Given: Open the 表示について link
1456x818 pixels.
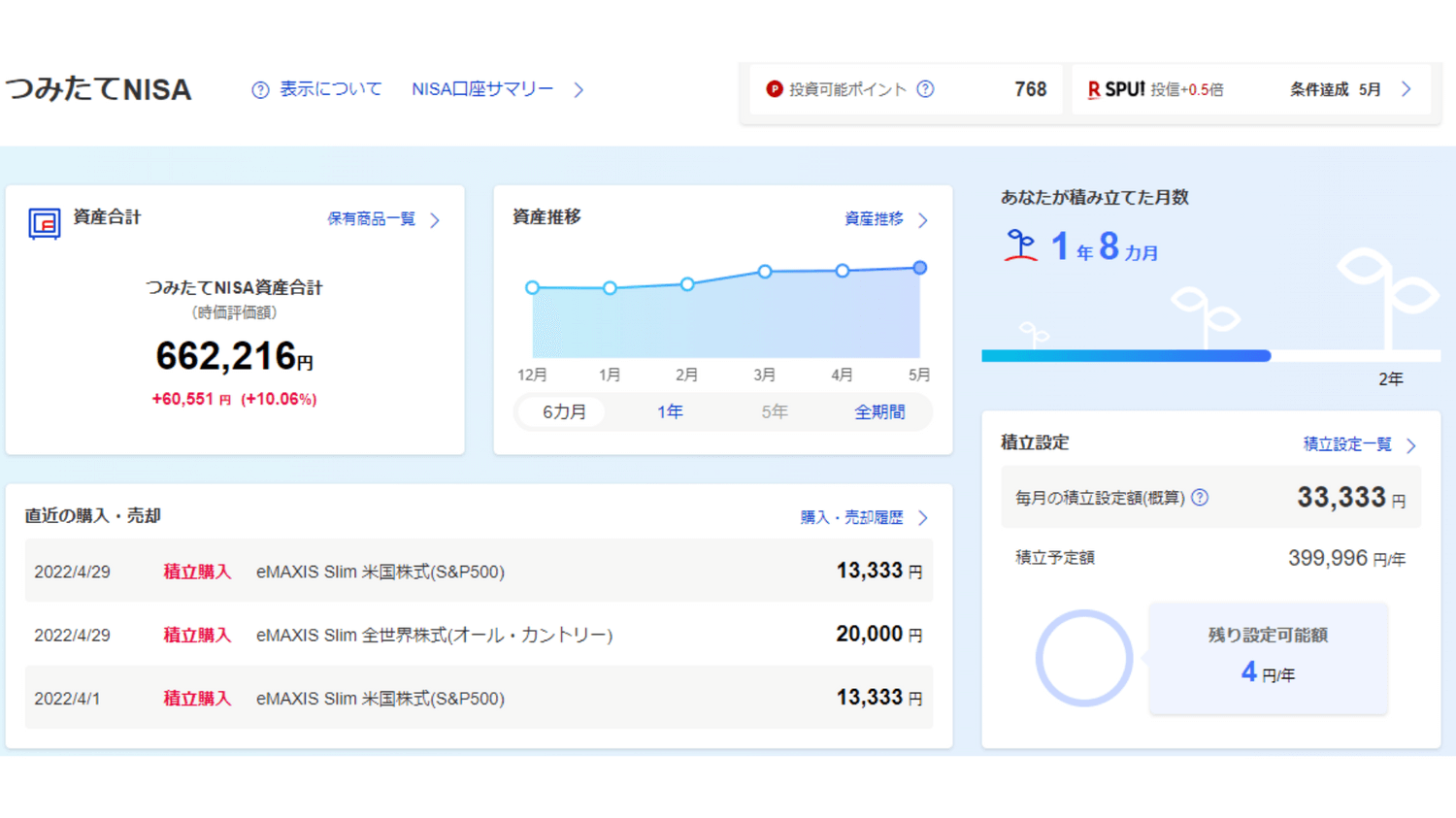Looking at the screenshot, I should point(330,89).
